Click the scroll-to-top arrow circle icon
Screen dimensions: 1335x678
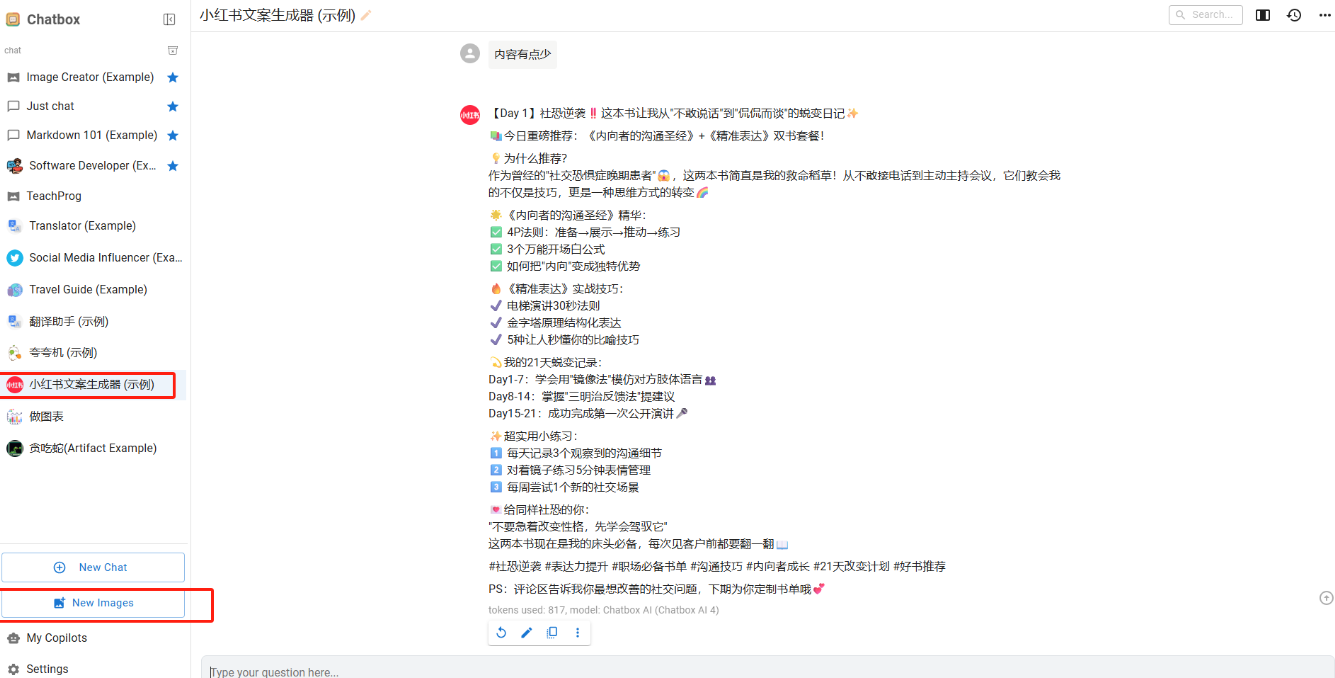coord(1326,598)
